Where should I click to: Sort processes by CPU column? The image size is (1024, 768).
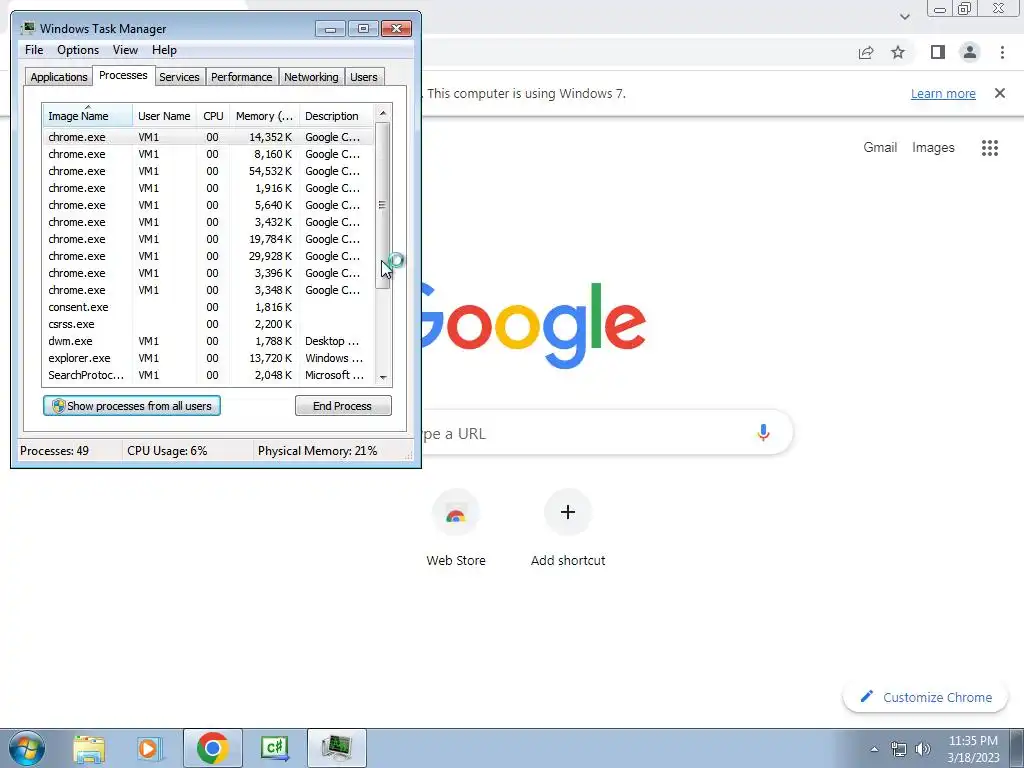pyautogui.click(x=213, y=116)
